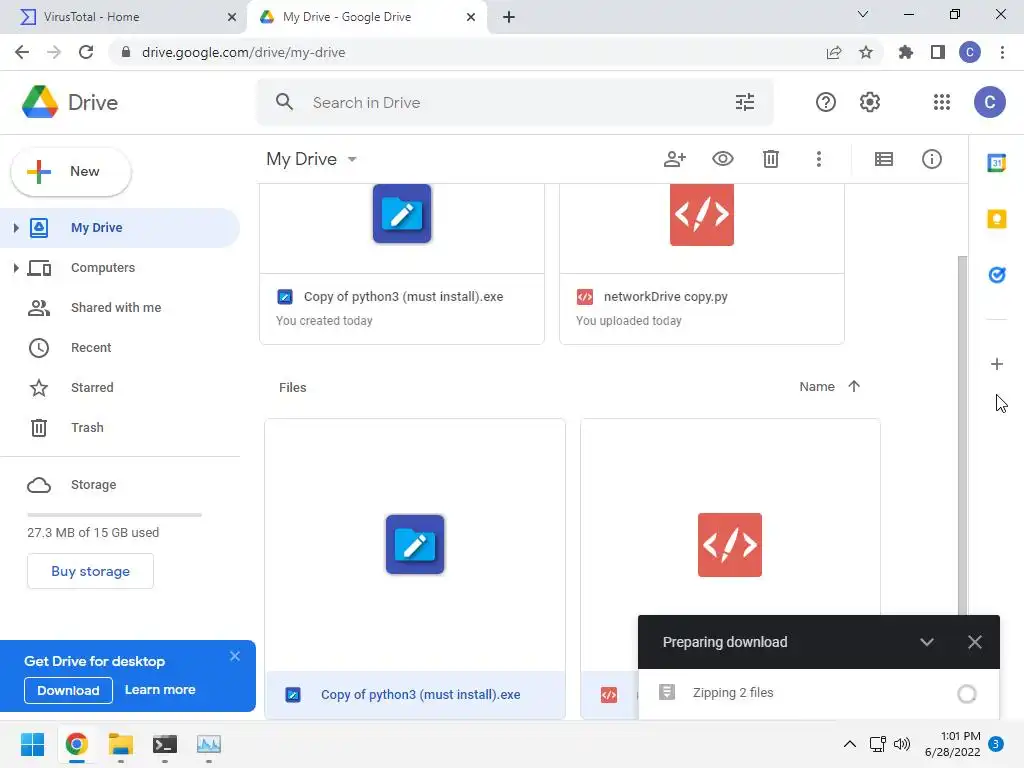Open the taskbar clock and date

pos(952,744)
